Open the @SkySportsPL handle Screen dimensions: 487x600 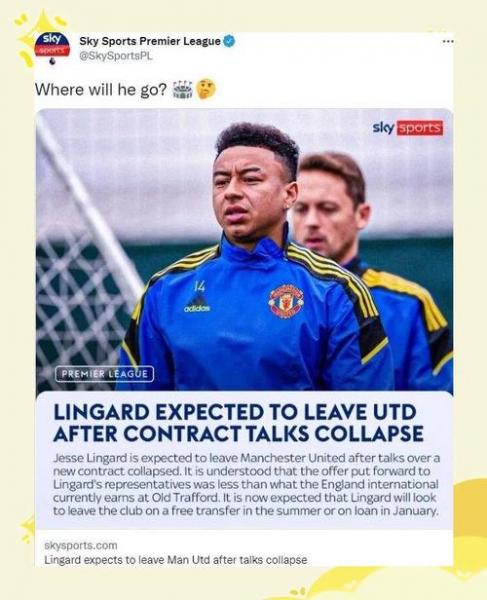pos(116,56)
